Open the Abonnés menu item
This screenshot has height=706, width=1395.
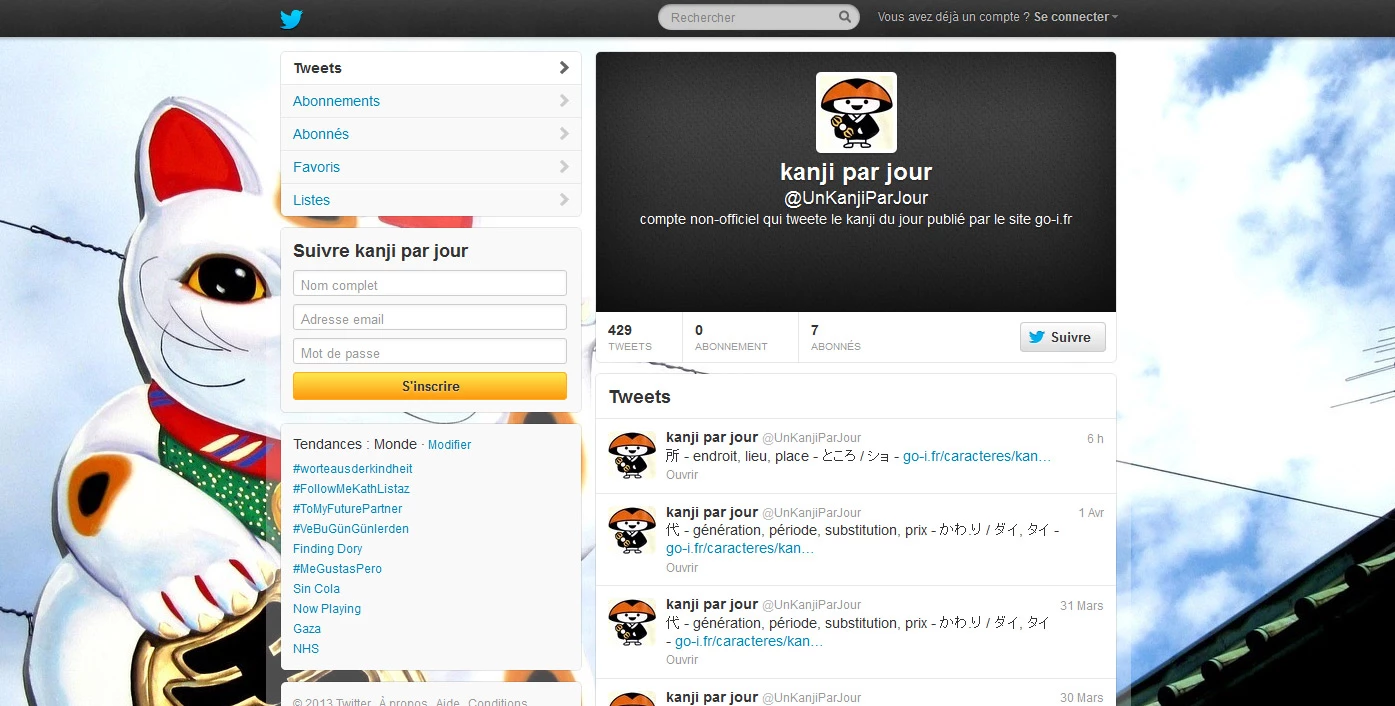(x=321, y=134)
